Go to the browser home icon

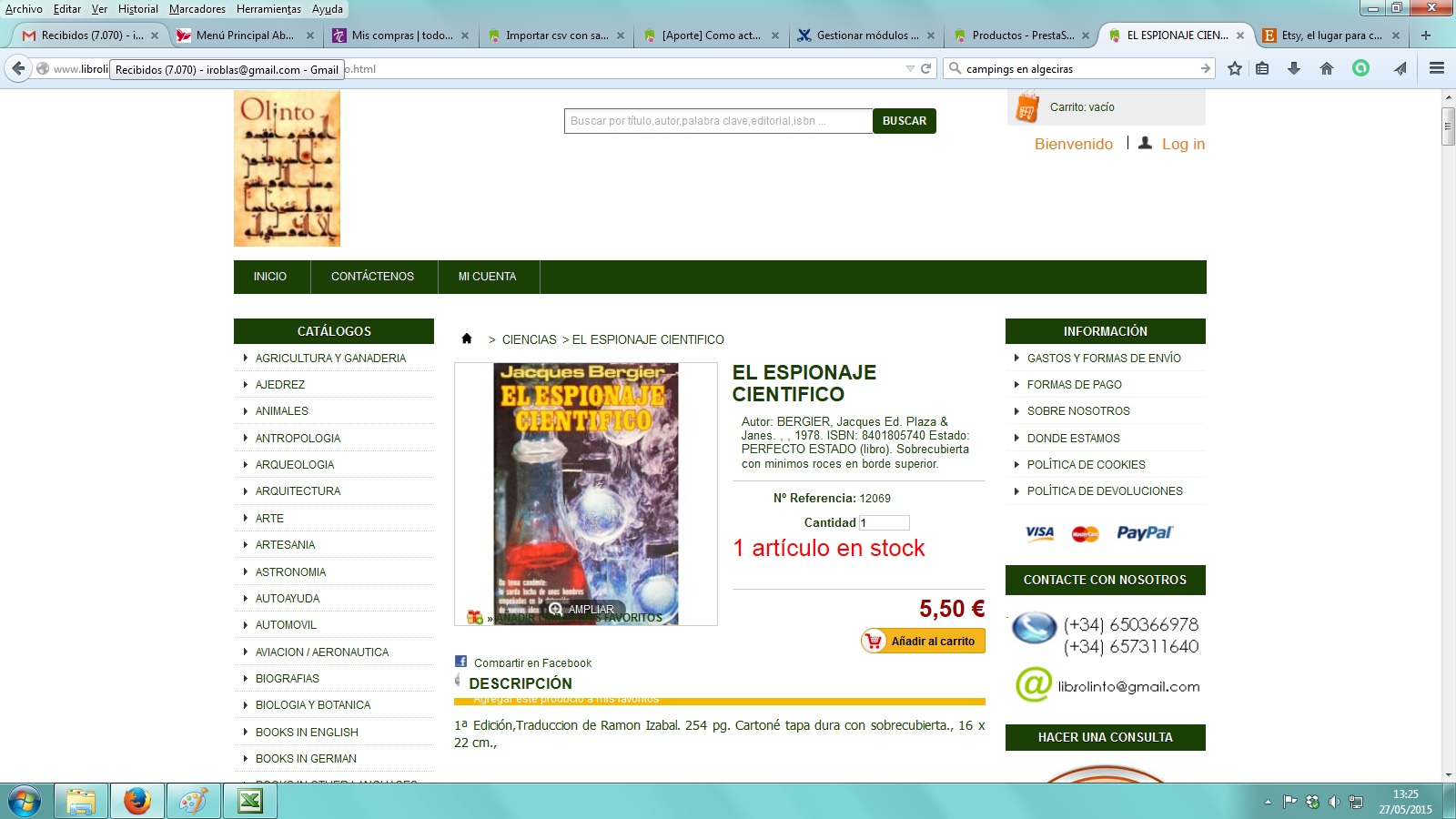tap(1327, 68)
